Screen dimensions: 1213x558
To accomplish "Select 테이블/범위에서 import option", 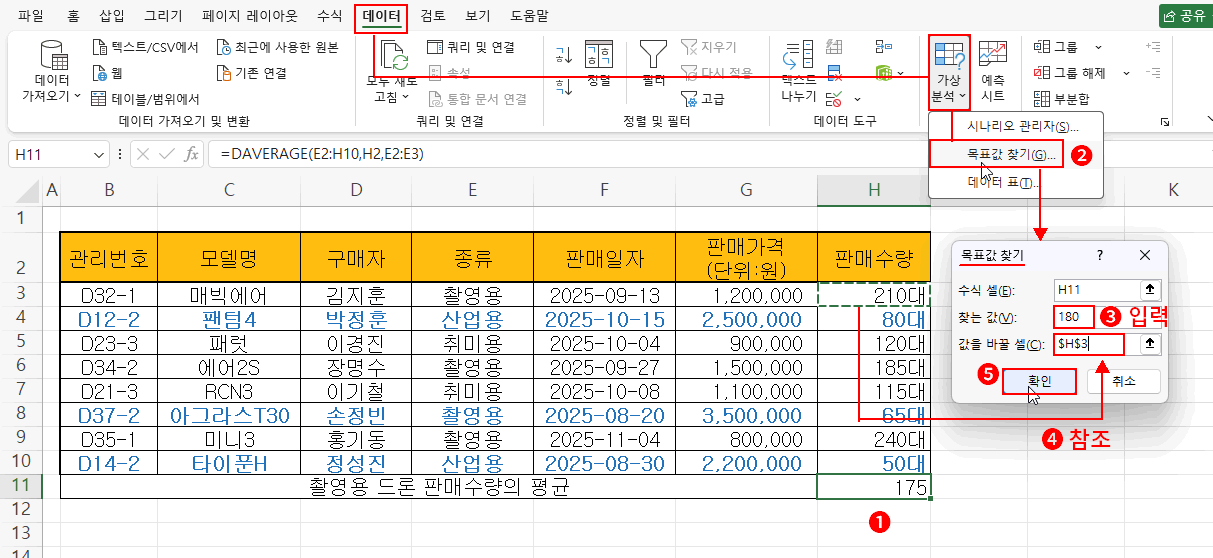I will (x=146, y=99).
